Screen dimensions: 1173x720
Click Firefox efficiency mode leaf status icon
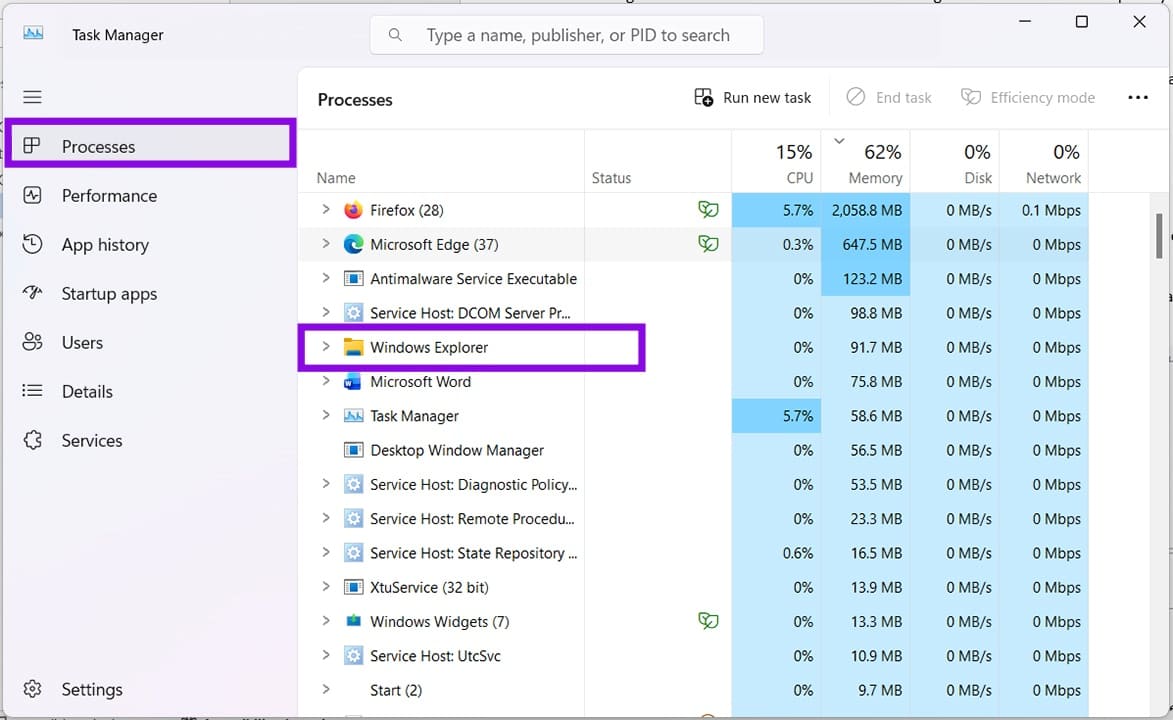tap(708, 210)
